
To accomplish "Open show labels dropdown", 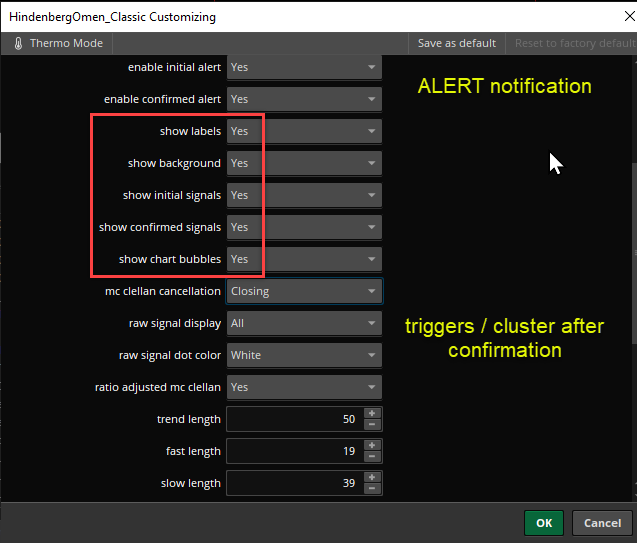I will [x=304, y=131].
